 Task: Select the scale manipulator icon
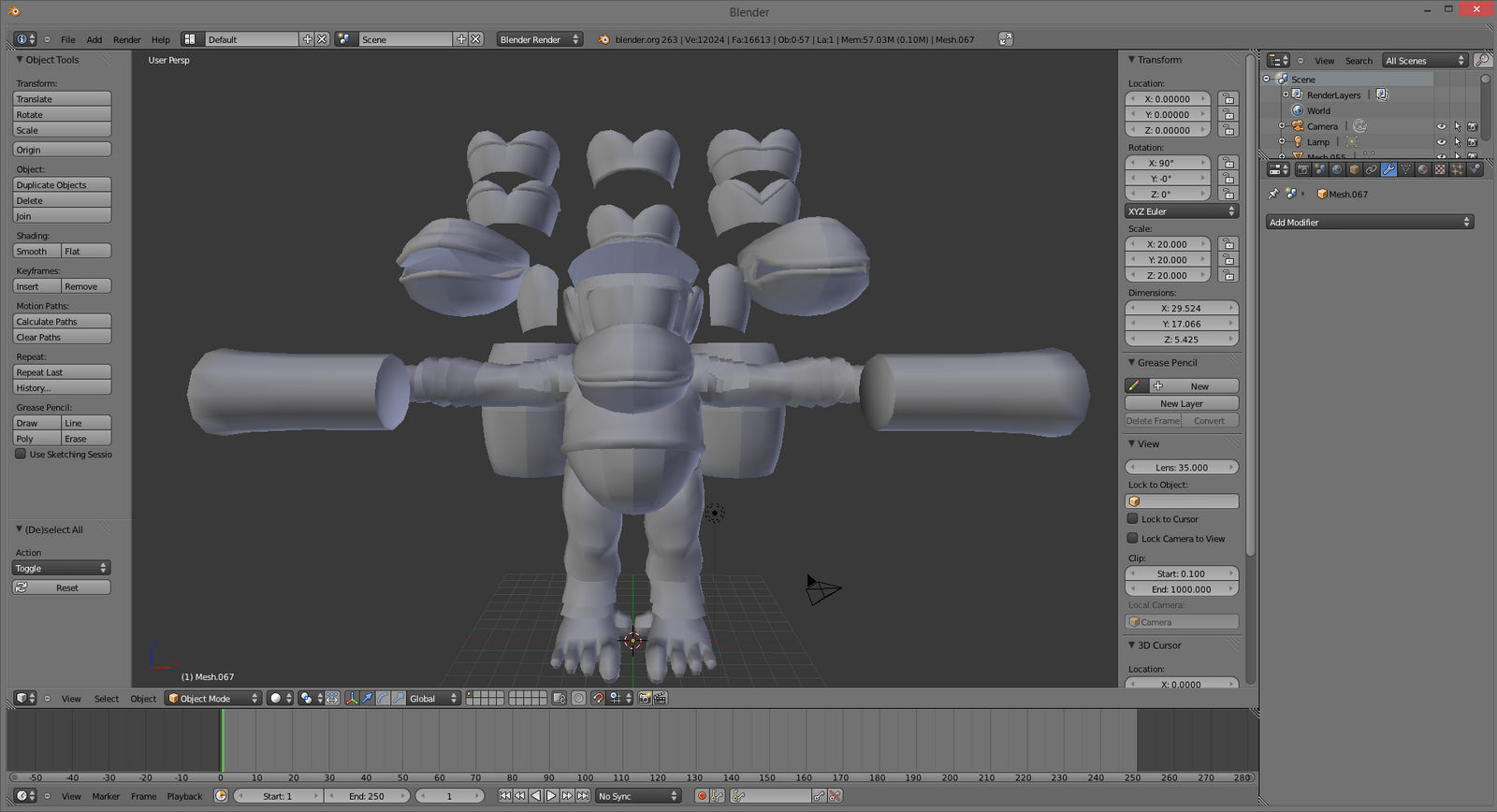click(x=399, y=698)
